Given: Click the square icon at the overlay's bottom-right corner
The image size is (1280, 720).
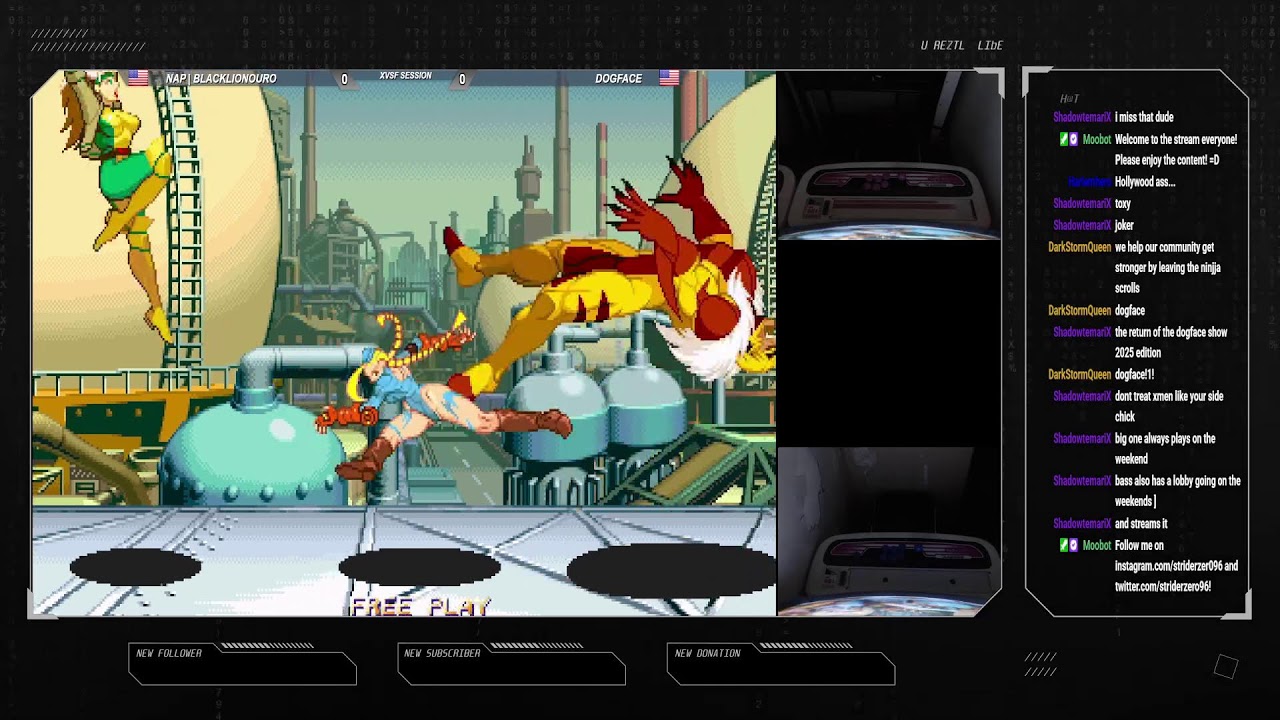Looking at the screenshot, I should (1226, 667).
